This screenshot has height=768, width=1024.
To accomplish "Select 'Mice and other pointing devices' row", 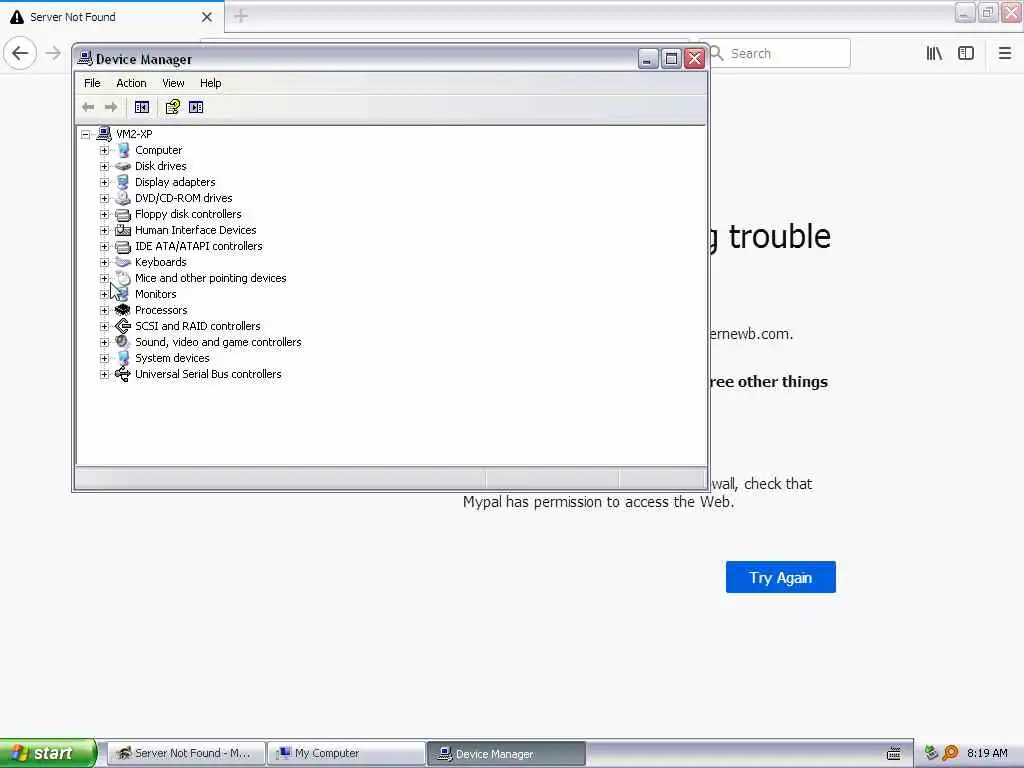I will coord(210,278).
